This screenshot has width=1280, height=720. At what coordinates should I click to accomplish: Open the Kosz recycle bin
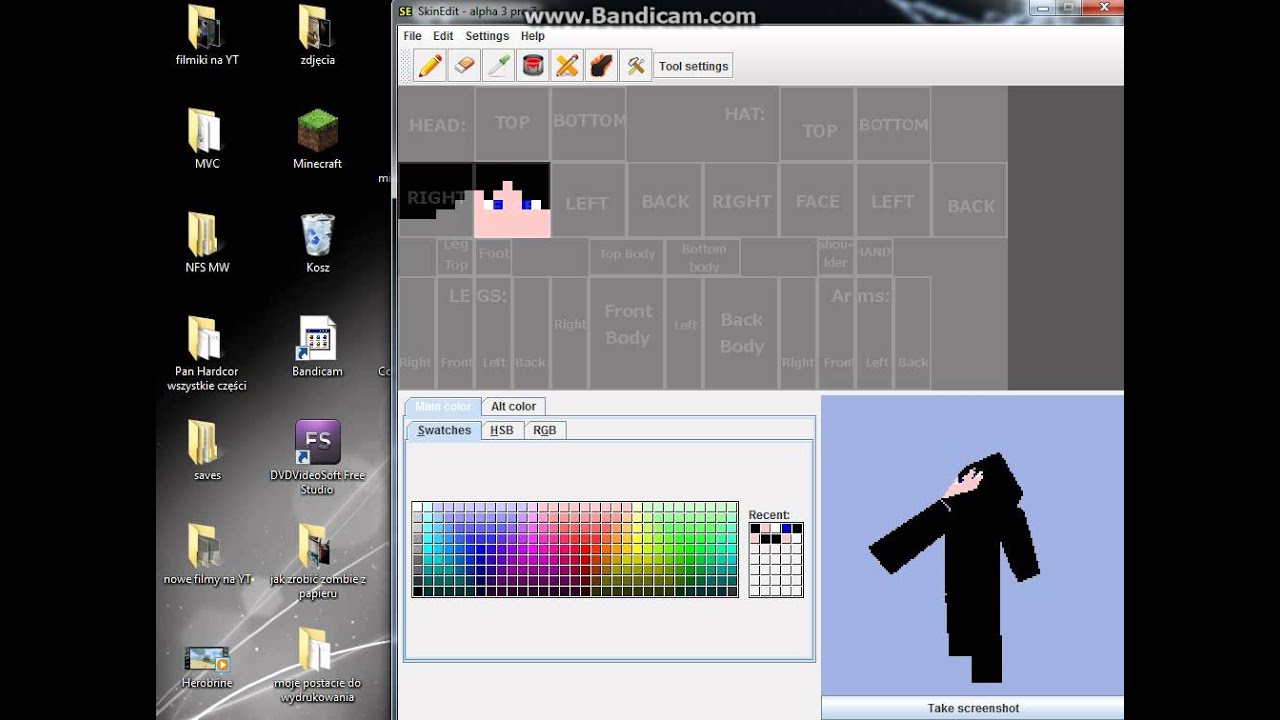(x=317, y=244)
